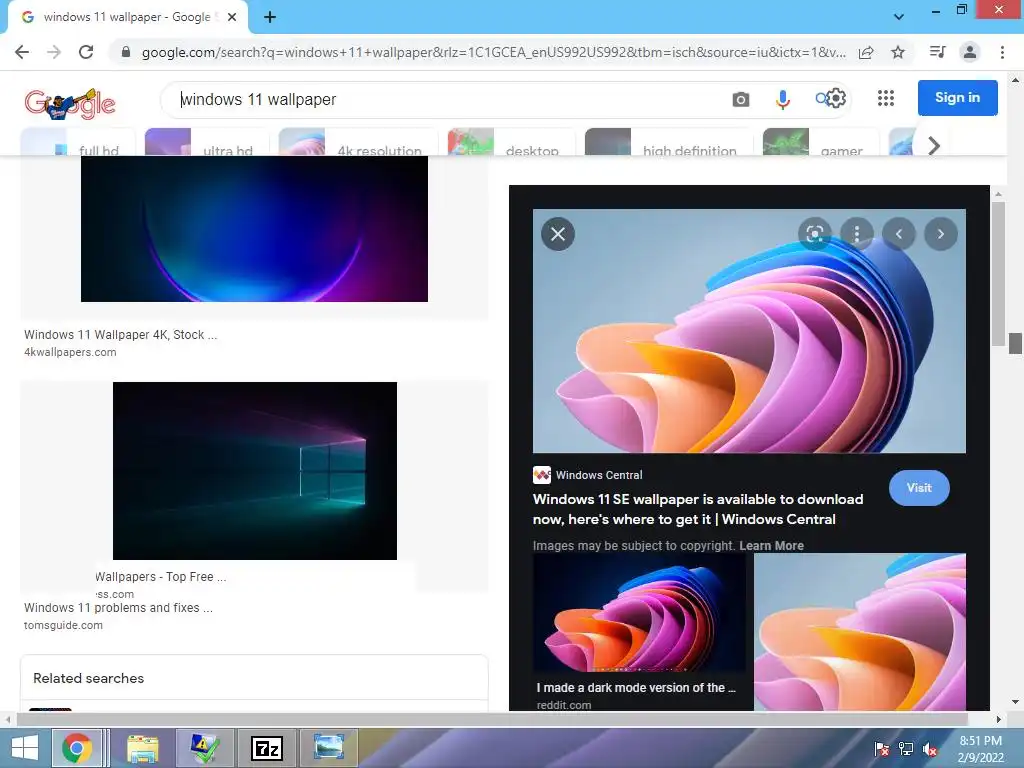Click the Visit button
Screen dimensions: 1024x768
click(x=919, y=487)
